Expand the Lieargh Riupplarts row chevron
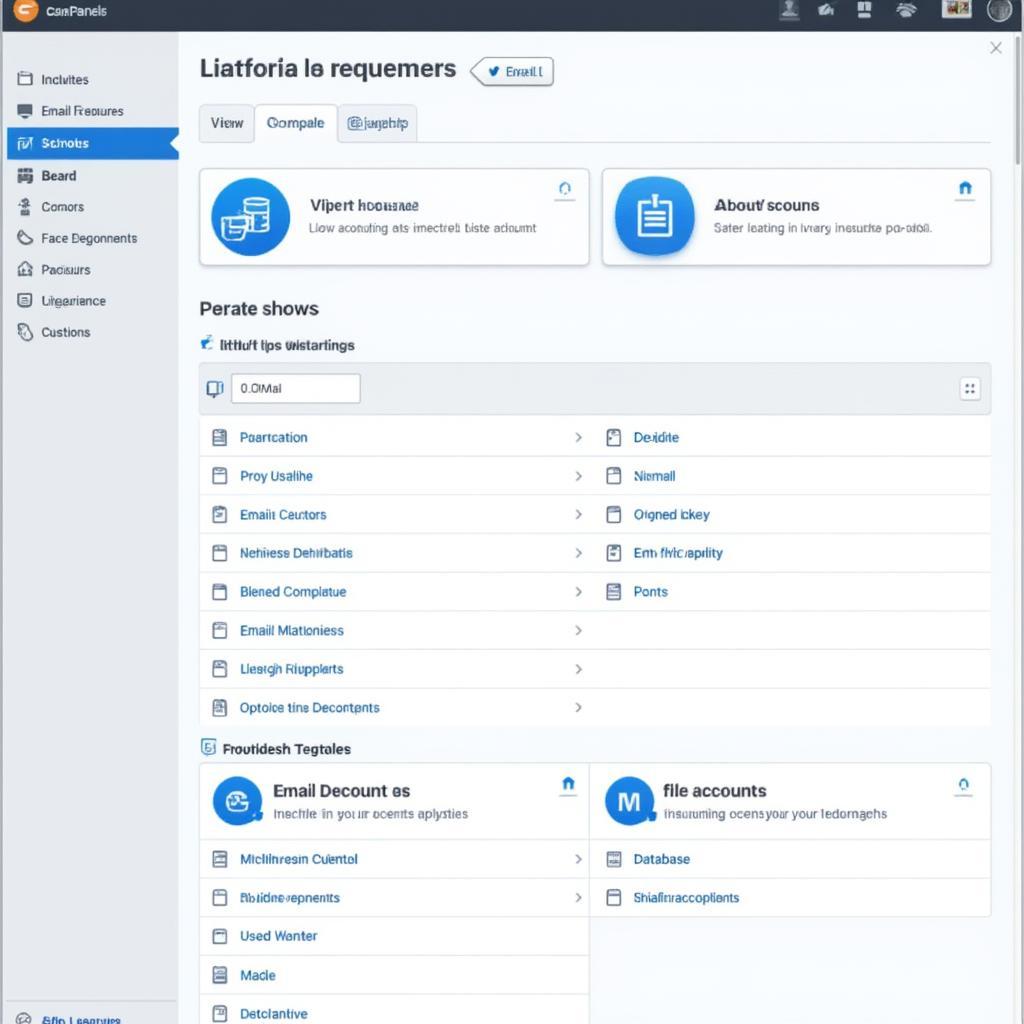Screen dimensions: 1024x1024 click(578, 669)
